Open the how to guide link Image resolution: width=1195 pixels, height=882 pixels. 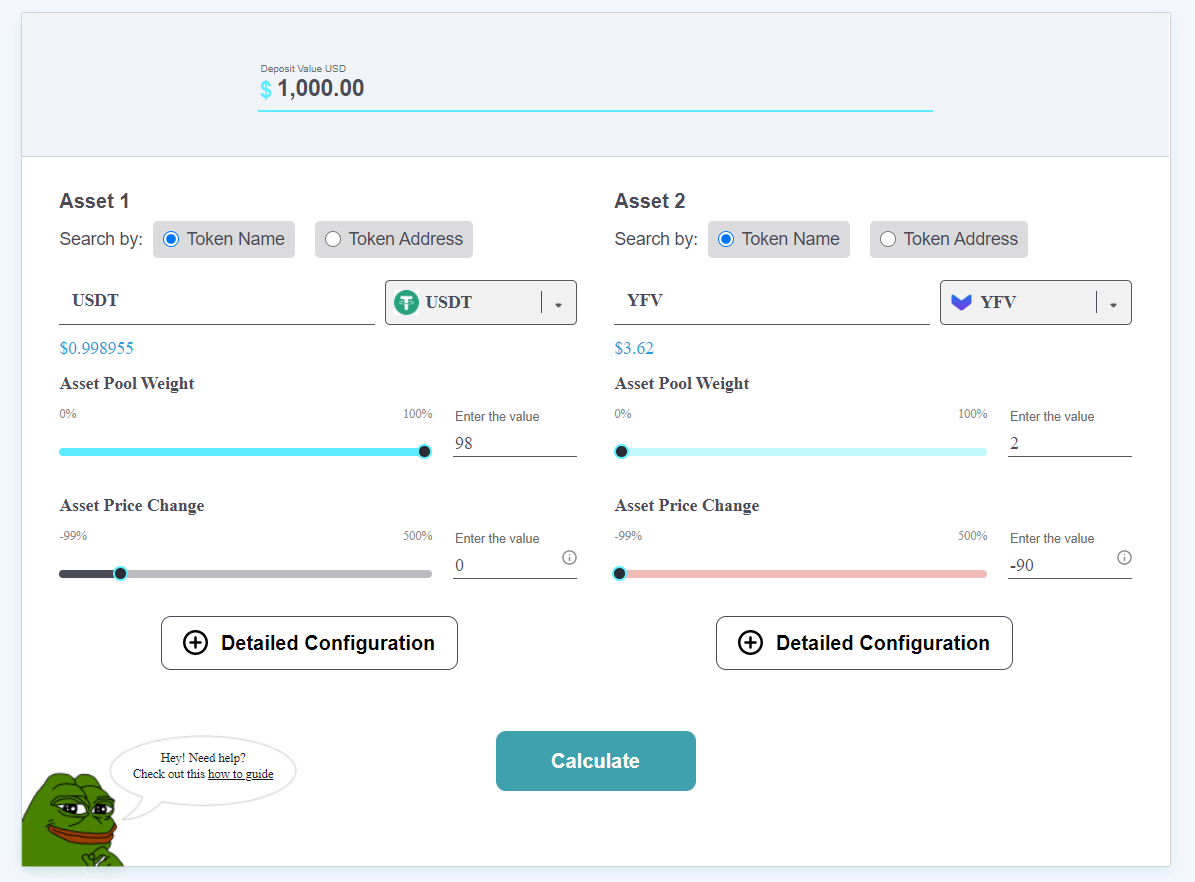[x=240, y=774]
